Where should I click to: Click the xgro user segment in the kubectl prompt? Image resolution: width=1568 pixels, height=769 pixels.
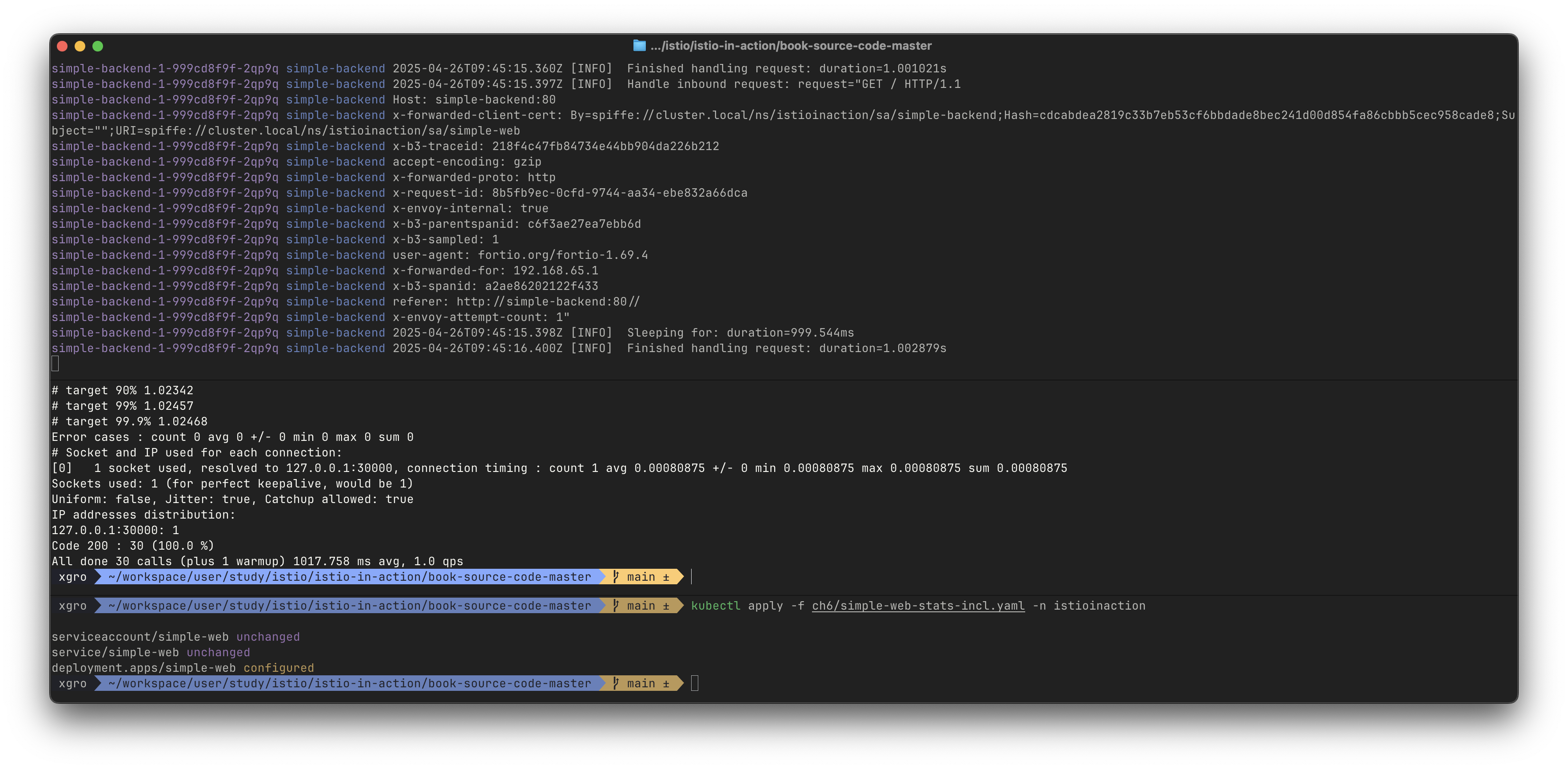pyautogui.click(x=72, y=606)
